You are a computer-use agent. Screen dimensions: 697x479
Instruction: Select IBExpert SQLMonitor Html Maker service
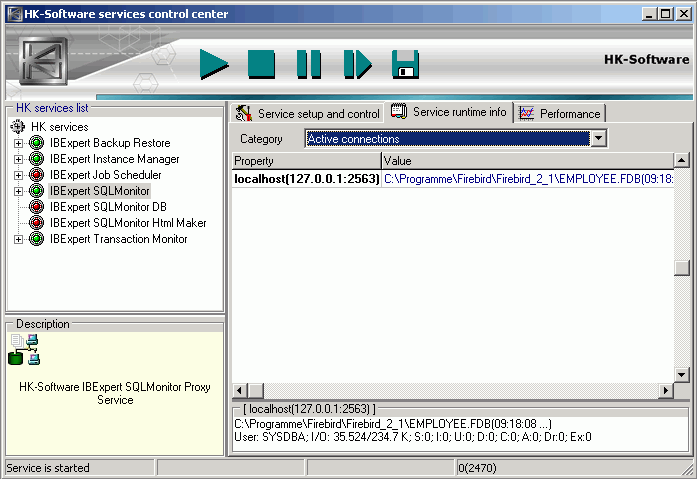128,223
